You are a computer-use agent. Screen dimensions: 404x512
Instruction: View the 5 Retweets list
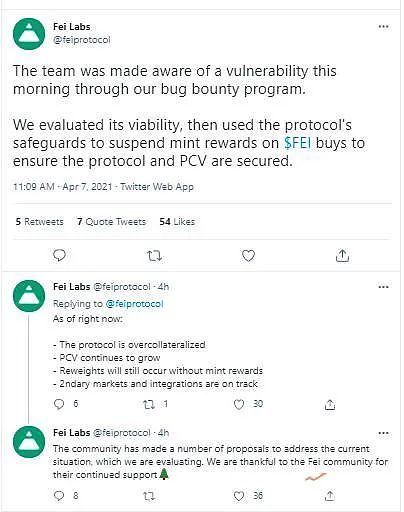click(39, 222)
